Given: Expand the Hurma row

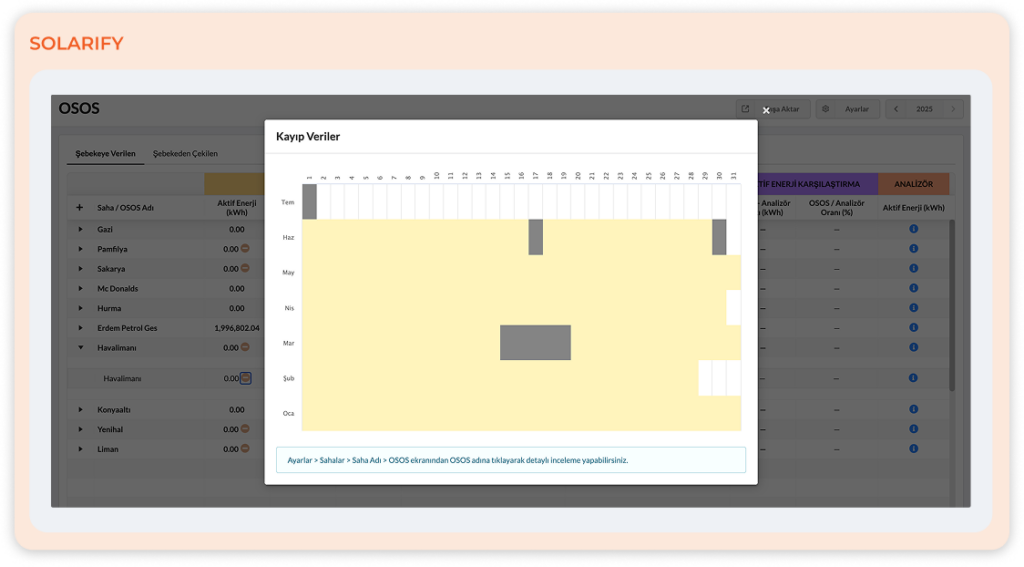Looking at the screenshot, I should click(x=80, y=308).
